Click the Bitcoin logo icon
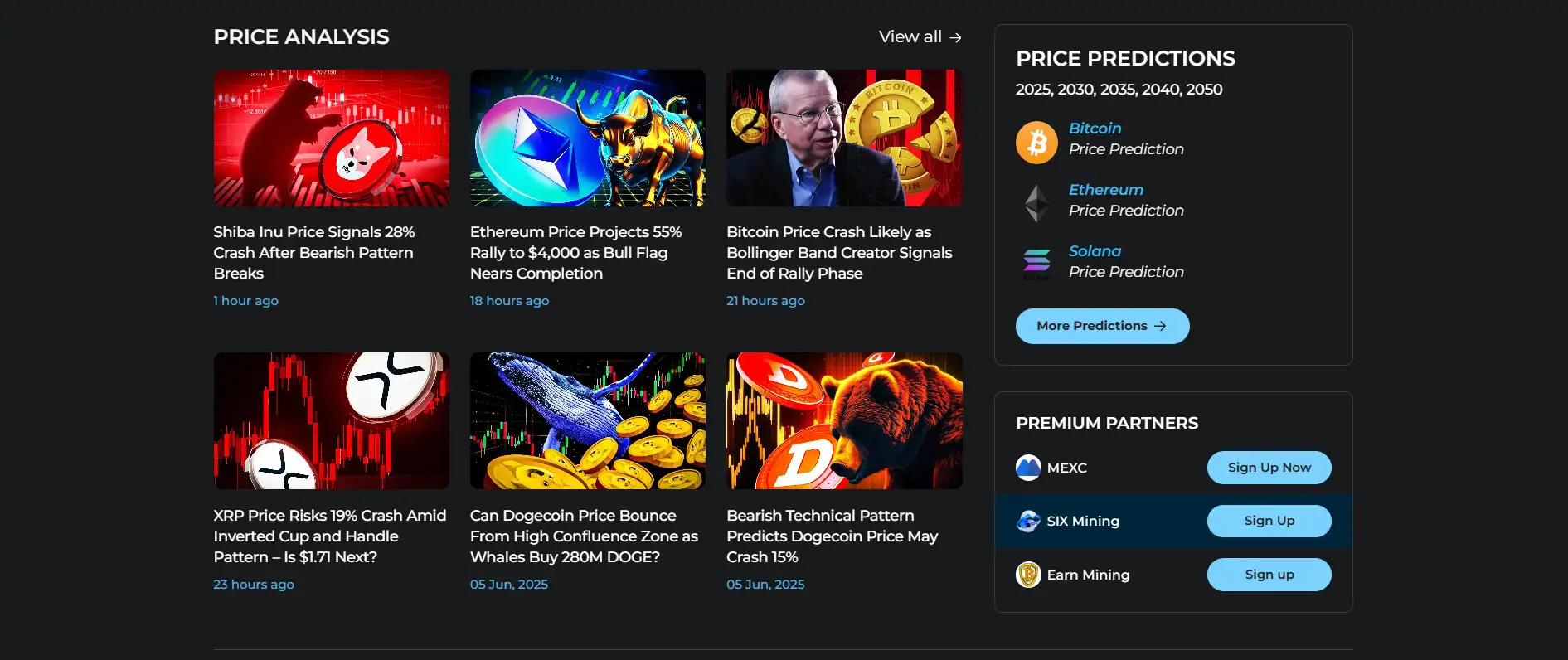The height and width of the screenshot is (660, 1568). pyautogui.click(x=1036, y=143)
